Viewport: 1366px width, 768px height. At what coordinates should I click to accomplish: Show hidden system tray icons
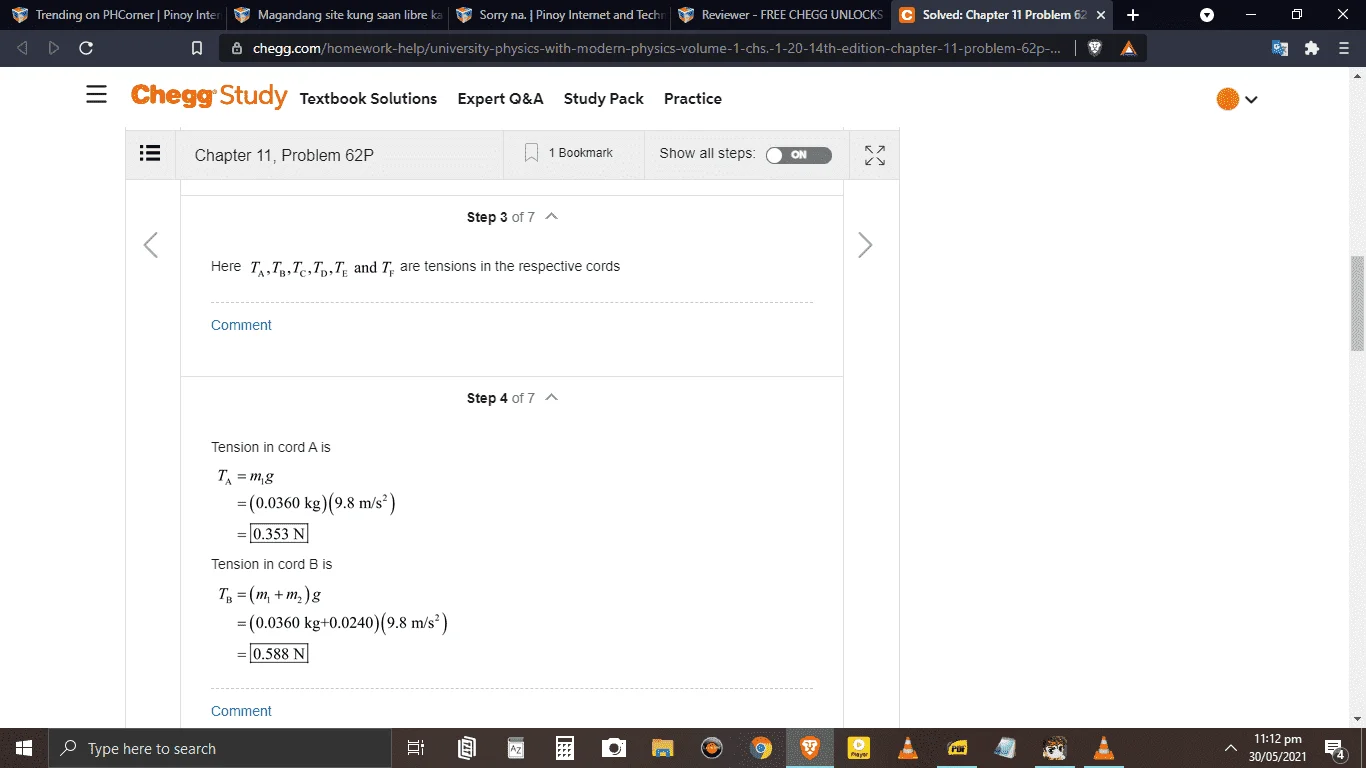click(x=1231, y=748)
